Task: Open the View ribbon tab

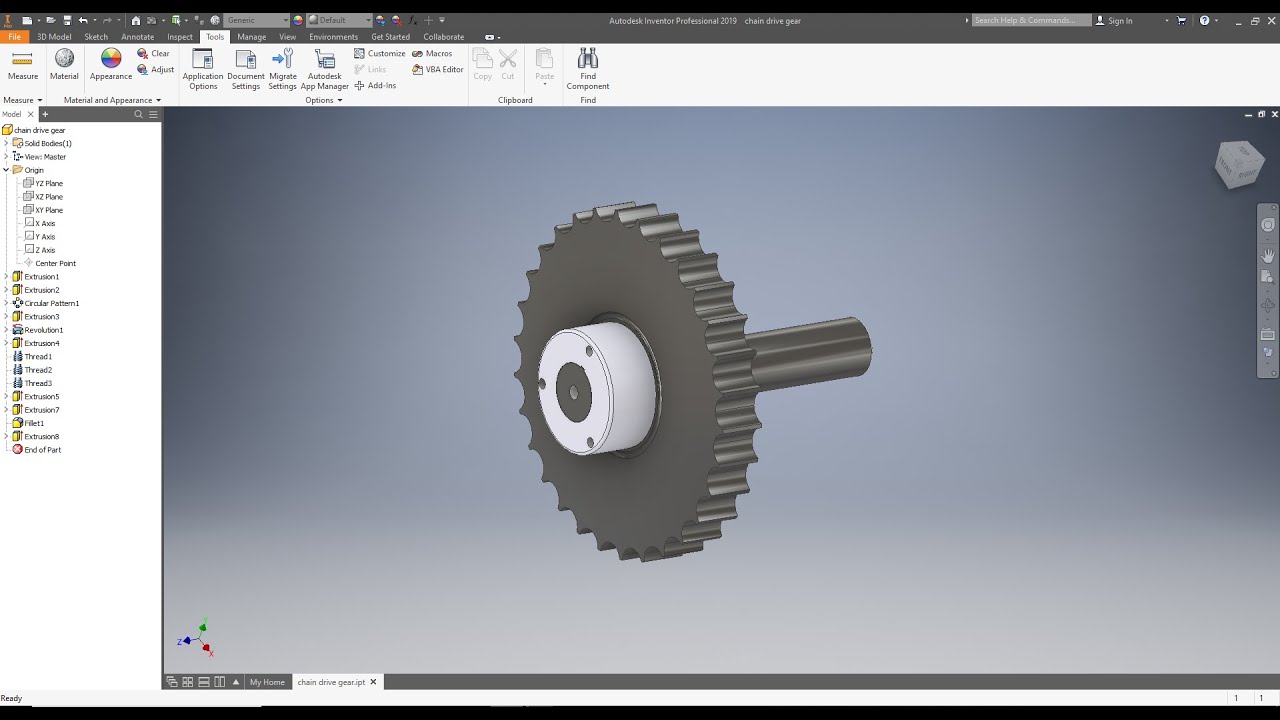Action: coord(288,37)
